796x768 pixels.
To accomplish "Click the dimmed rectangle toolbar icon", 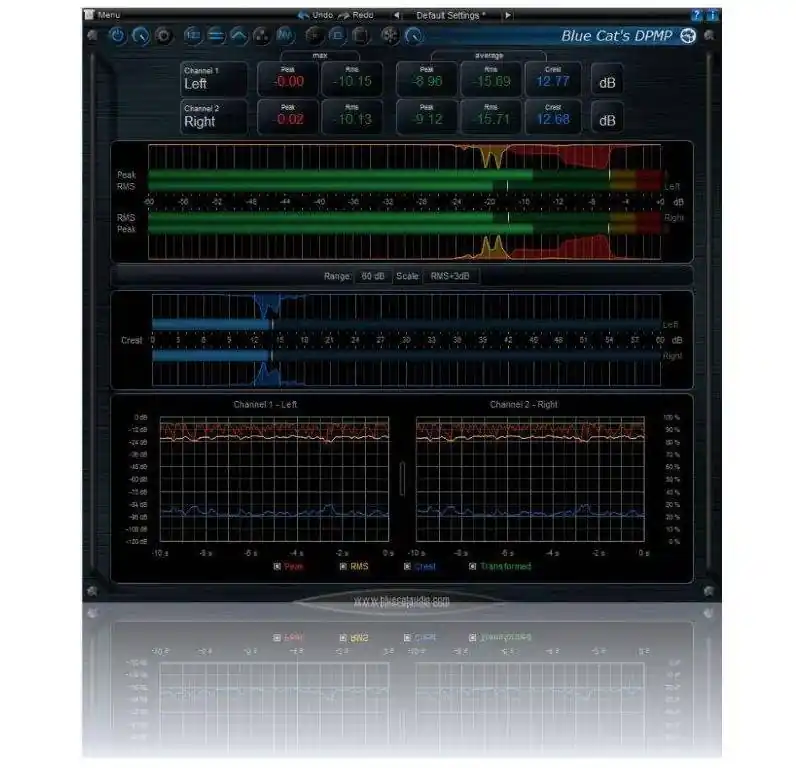I will (x=337, y=36).
